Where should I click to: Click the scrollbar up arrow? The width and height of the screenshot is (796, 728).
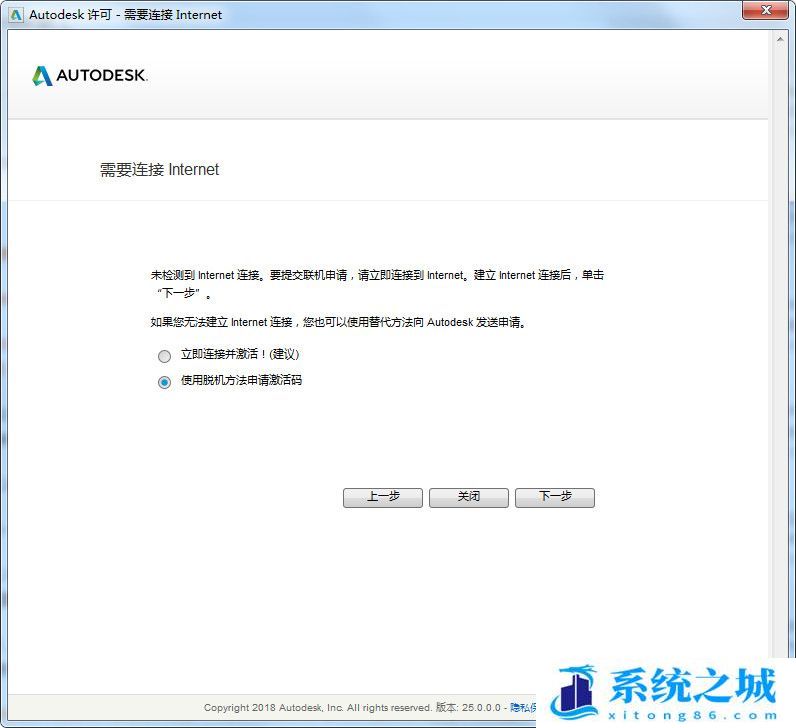[x=780, y=39]
